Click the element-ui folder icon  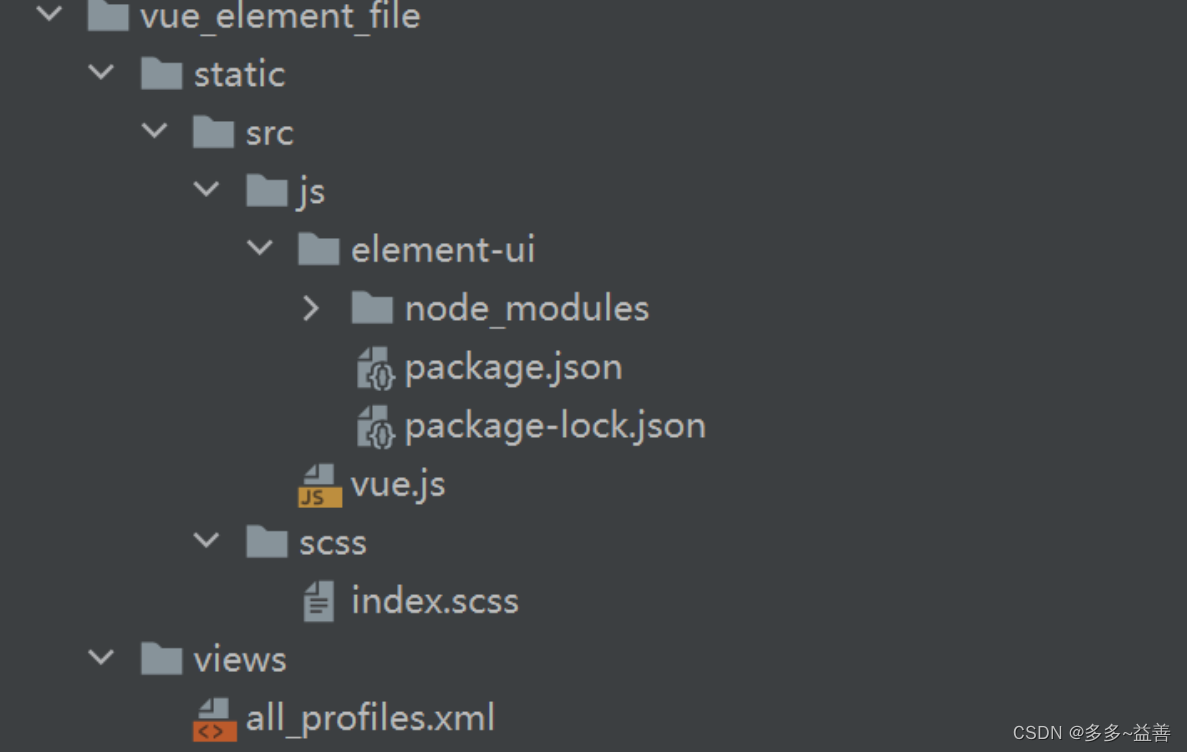click(319, 248)
